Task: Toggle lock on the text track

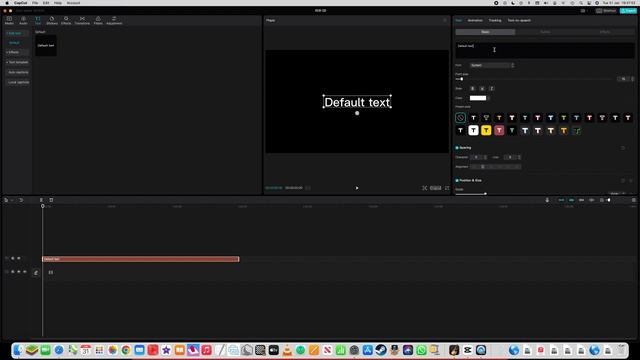Action: [13, 258]
